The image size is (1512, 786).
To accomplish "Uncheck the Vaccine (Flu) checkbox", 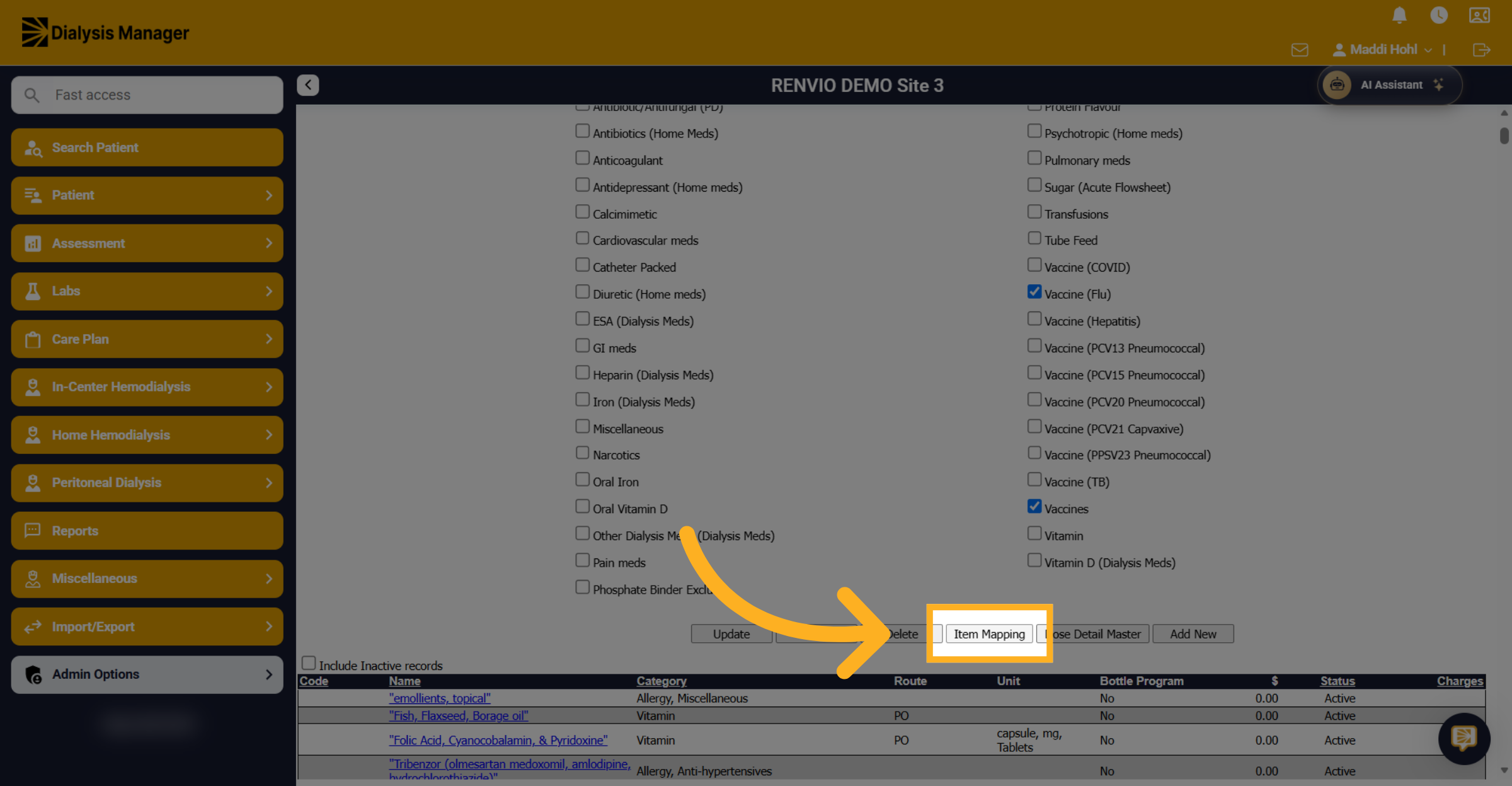I will [1034, 292].
